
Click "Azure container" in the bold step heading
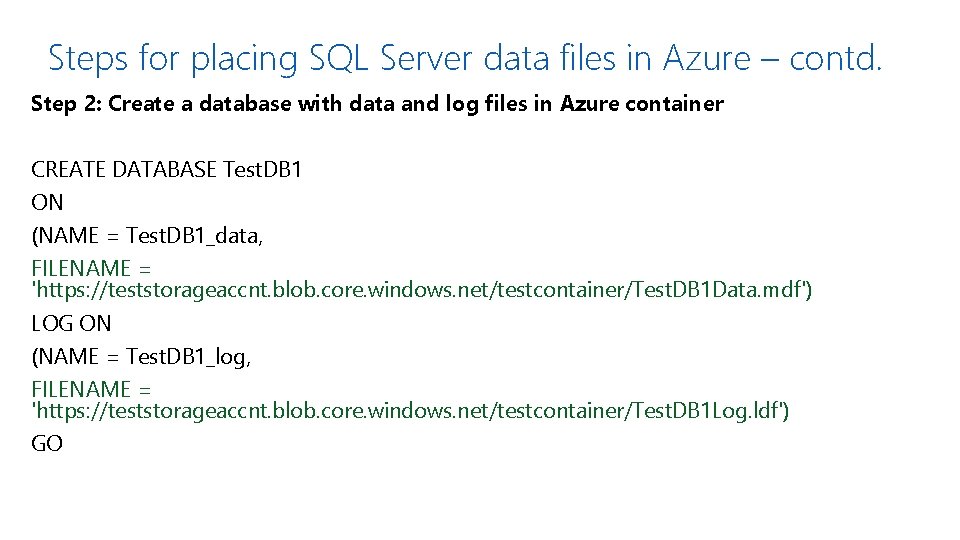[642, 104]
